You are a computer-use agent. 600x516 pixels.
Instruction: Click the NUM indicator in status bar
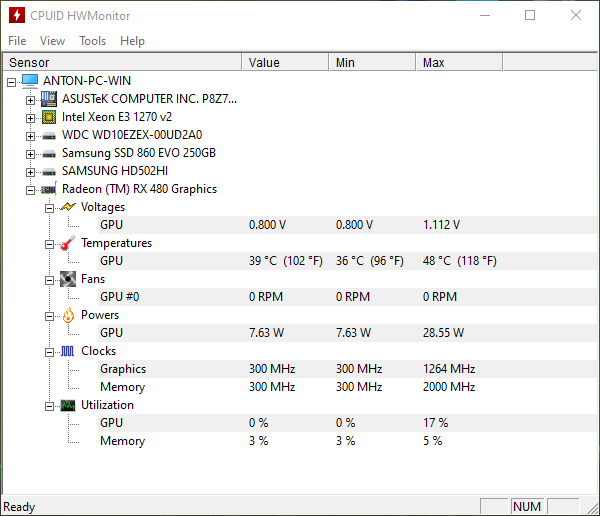point(527,507)
